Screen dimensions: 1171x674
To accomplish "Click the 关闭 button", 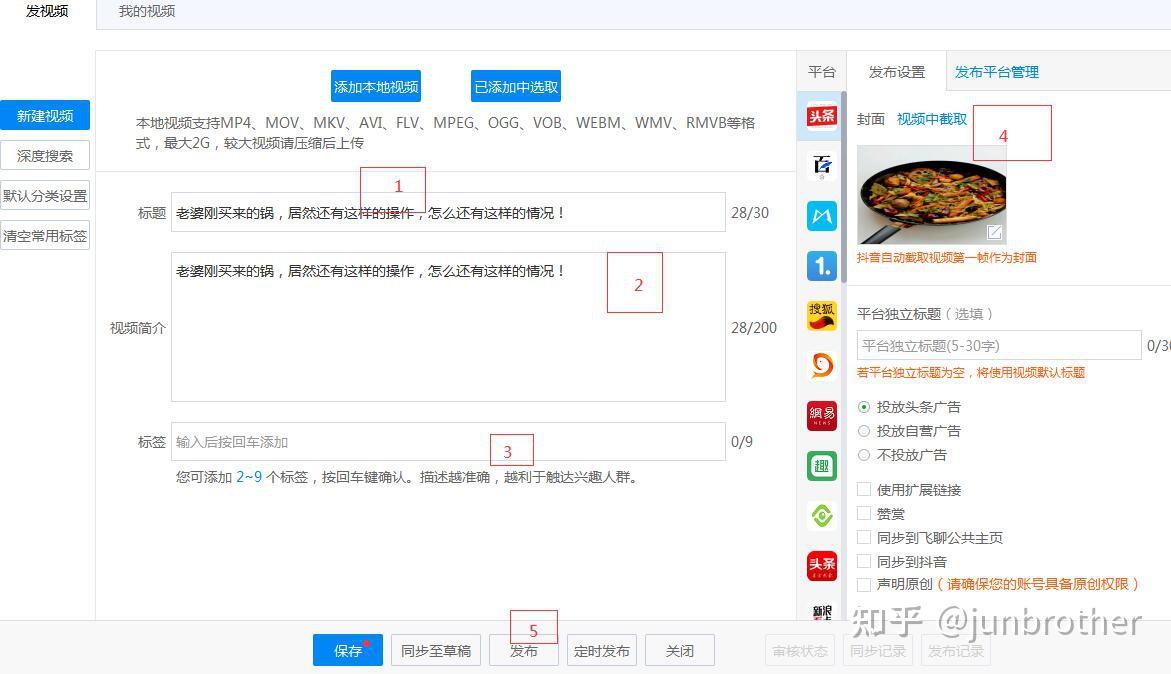I will tap(680, 650).
